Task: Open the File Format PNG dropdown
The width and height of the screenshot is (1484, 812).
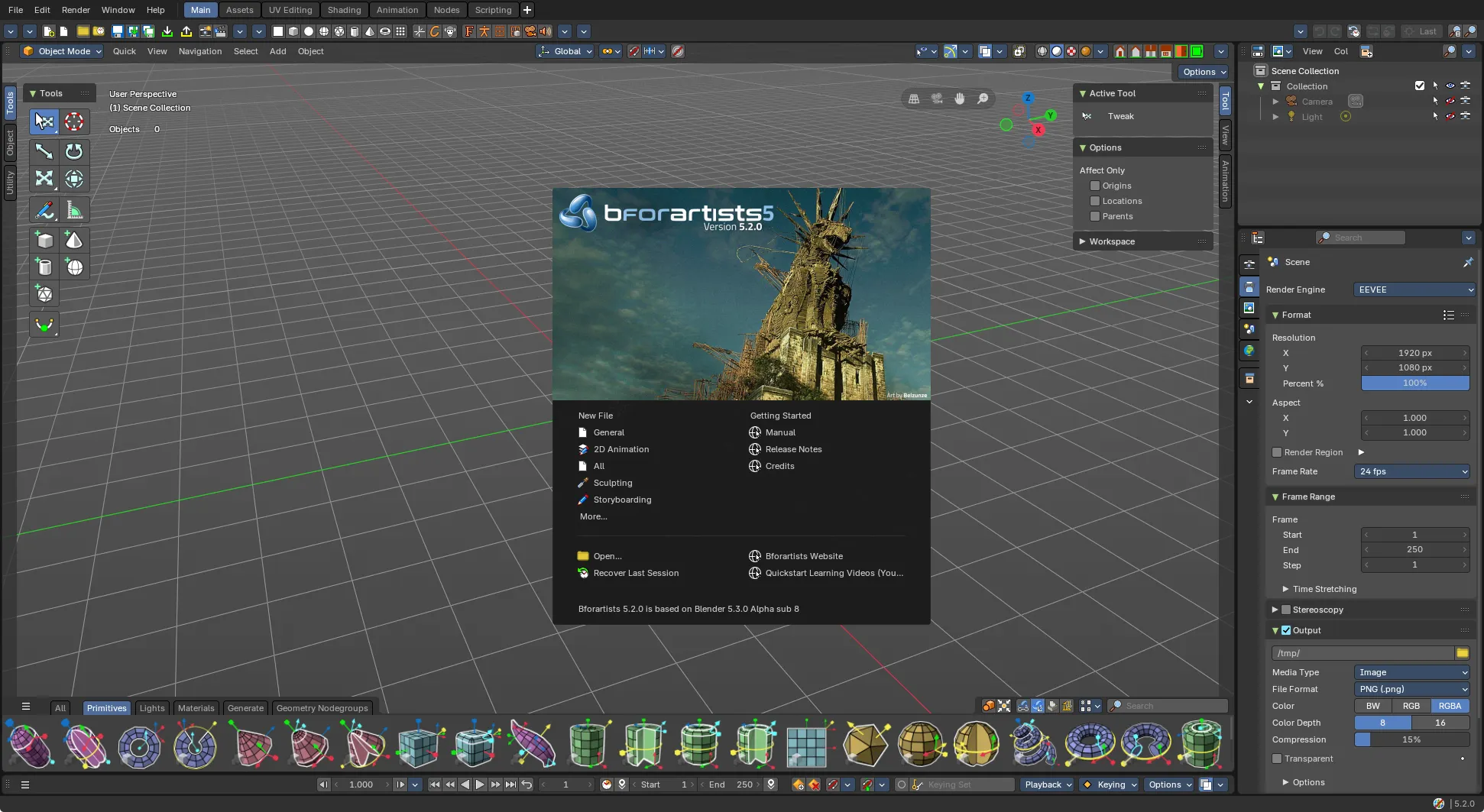Action: tap(1412, 689)
